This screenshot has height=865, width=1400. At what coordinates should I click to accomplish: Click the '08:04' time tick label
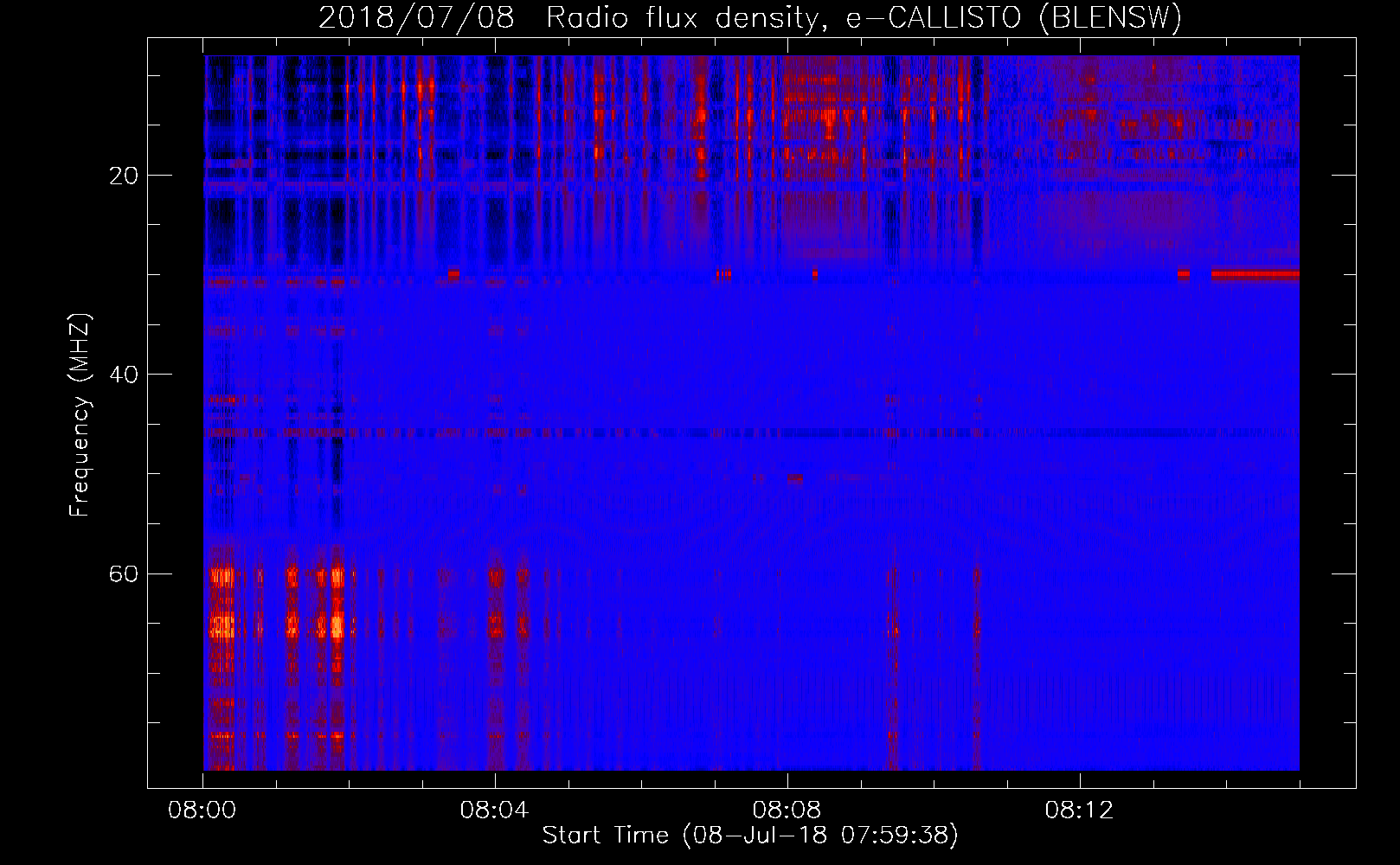click(495, 811)
